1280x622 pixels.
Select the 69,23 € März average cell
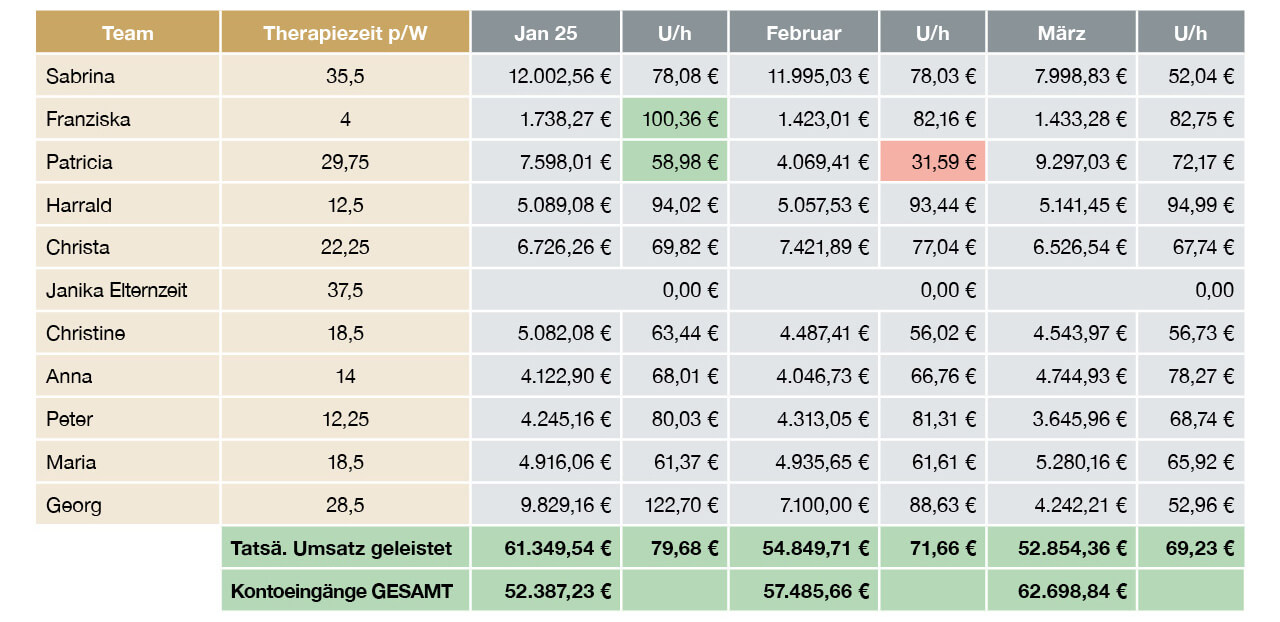point(1191,549)
